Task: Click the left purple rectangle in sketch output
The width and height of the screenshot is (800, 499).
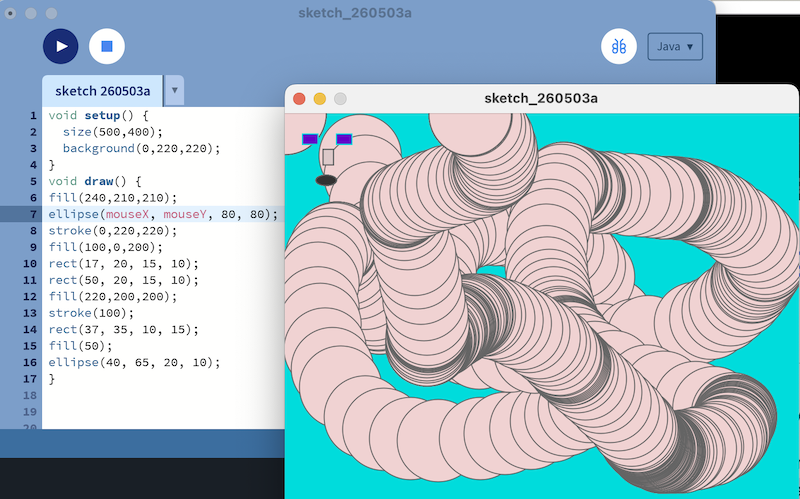Action: click(x=310, y=139)
